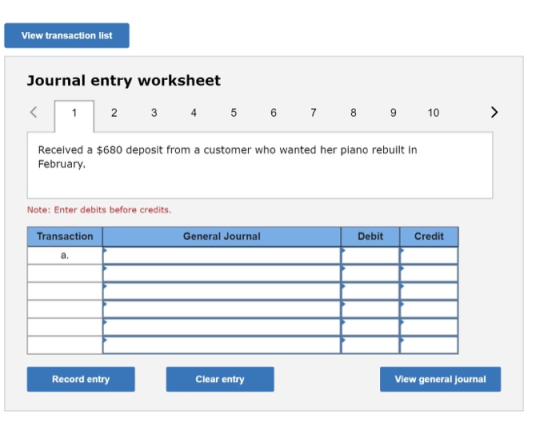Viewport: 560px width, 426px height.
Task: Jump to worksheet tab 6
Action: pos(273,113)
